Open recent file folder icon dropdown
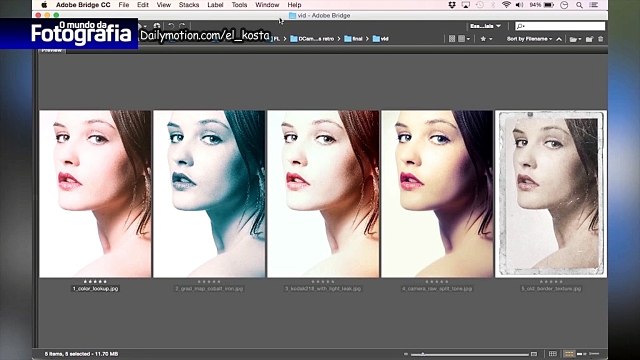 (576, 39)
